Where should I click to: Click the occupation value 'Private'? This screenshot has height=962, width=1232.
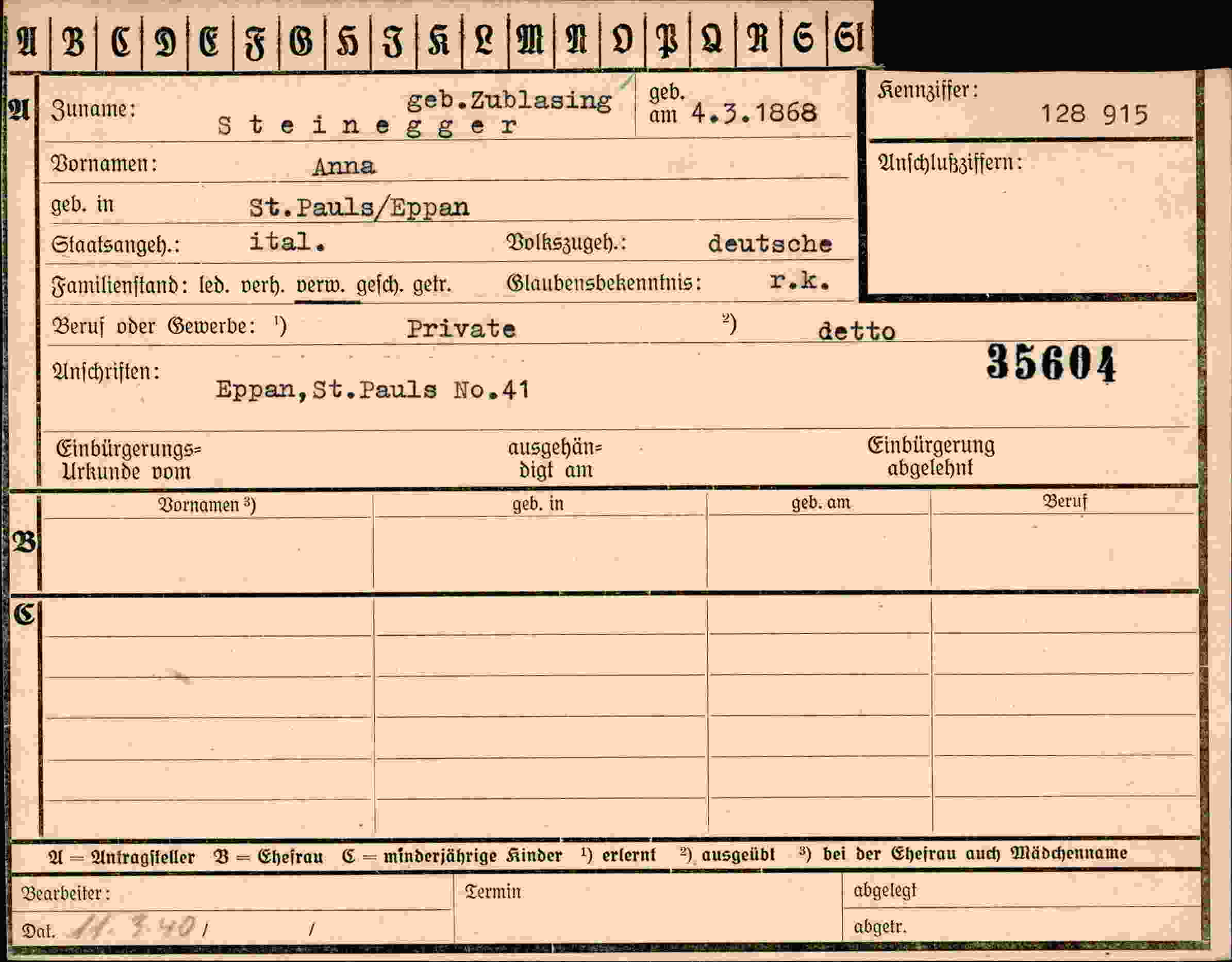click(x=461, y=329)
